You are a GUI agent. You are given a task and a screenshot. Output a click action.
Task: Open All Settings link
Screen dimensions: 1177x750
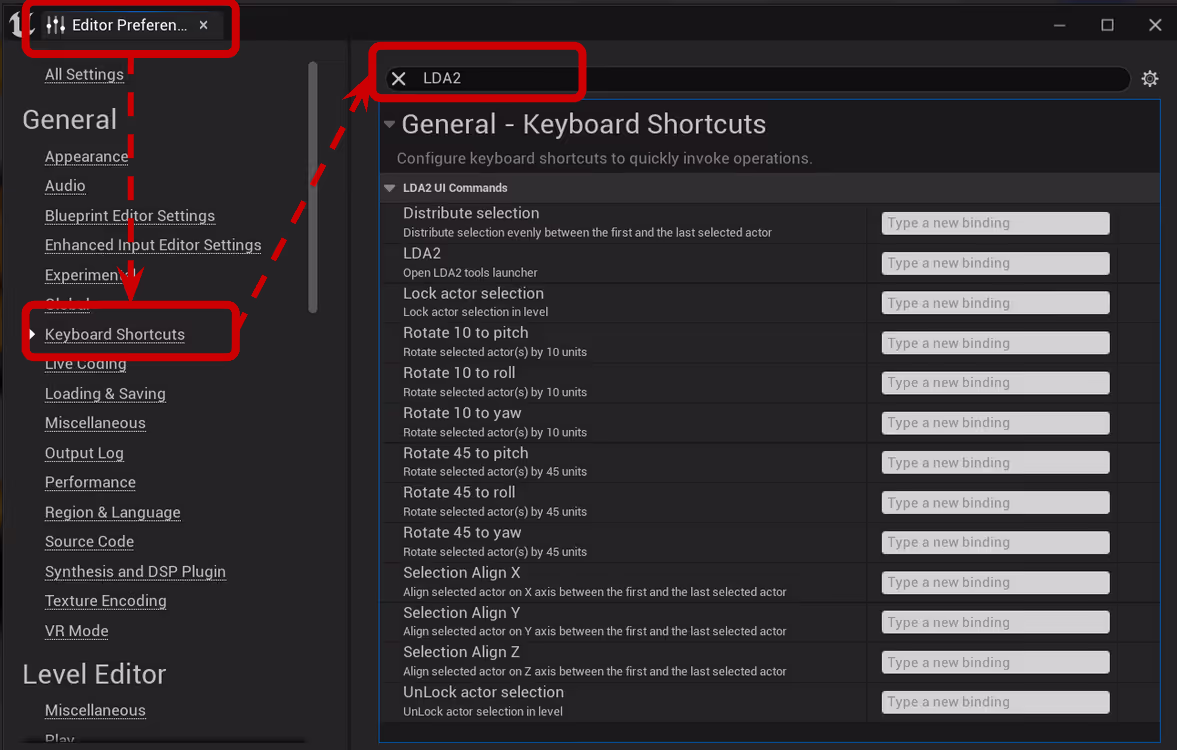click(x=84, y=74)
